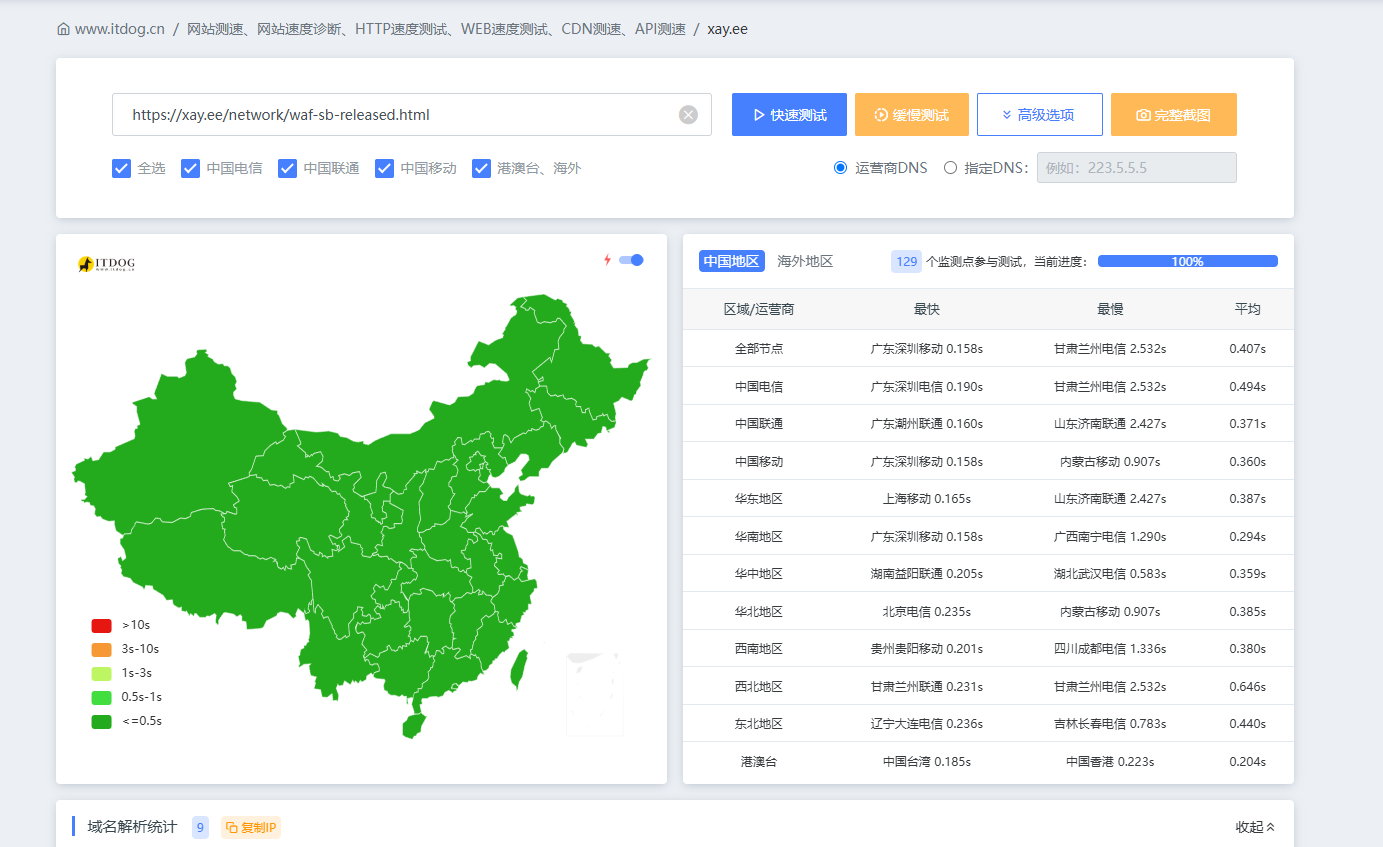The height and width of the screenshot is (847, 1383).
Task: Click the 最快 column header
Action: point(927,309)
